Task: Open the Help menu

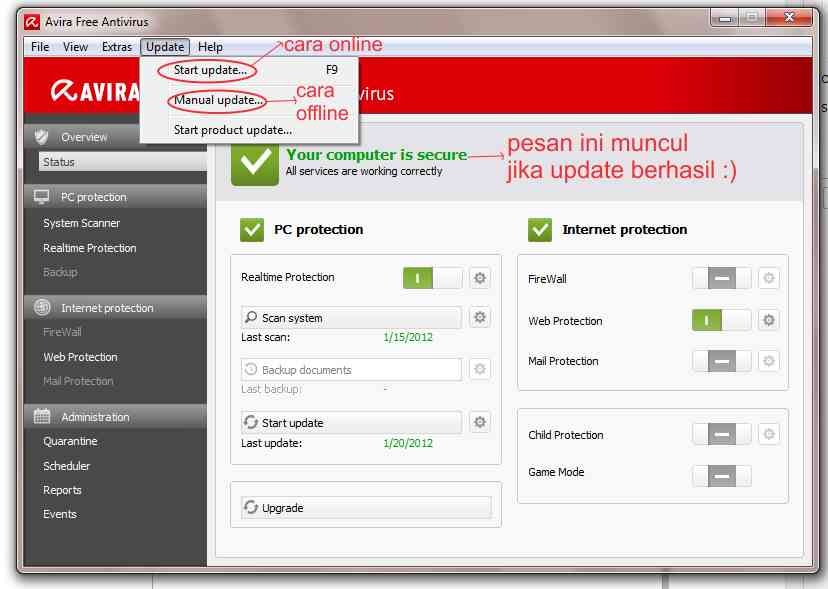Action: 210,47
